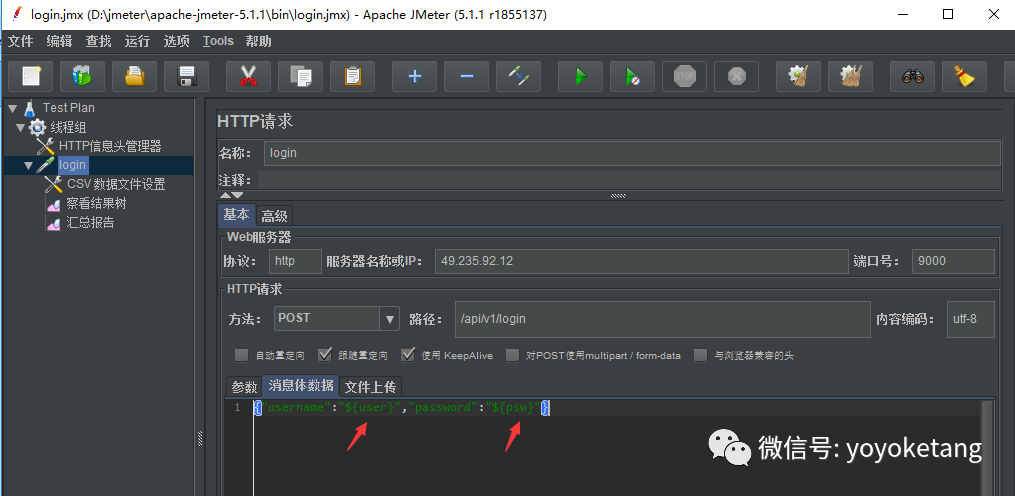
Task: Click Start no pauses icon
Action: (632, 76)
